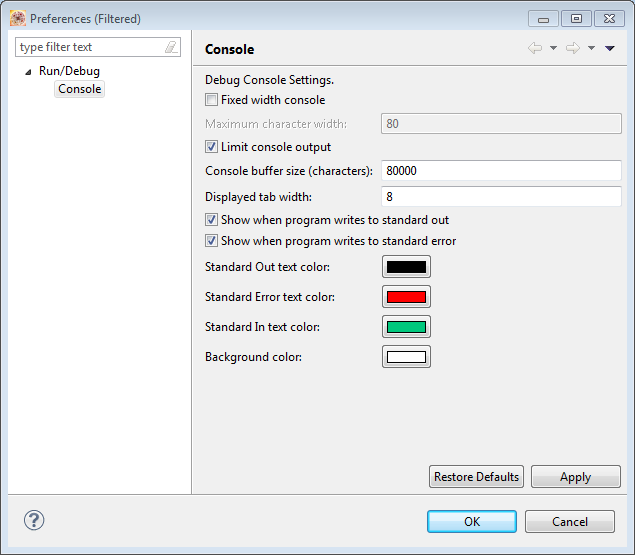Collapse the Run/Debug tree node

[x=28, y=72]
